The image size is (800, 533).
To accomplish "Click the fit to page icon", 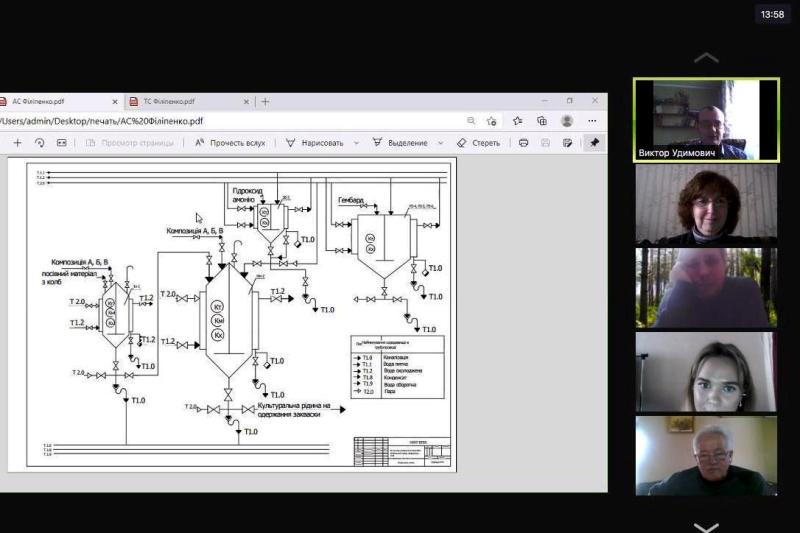I will click(x=61, y=143).
